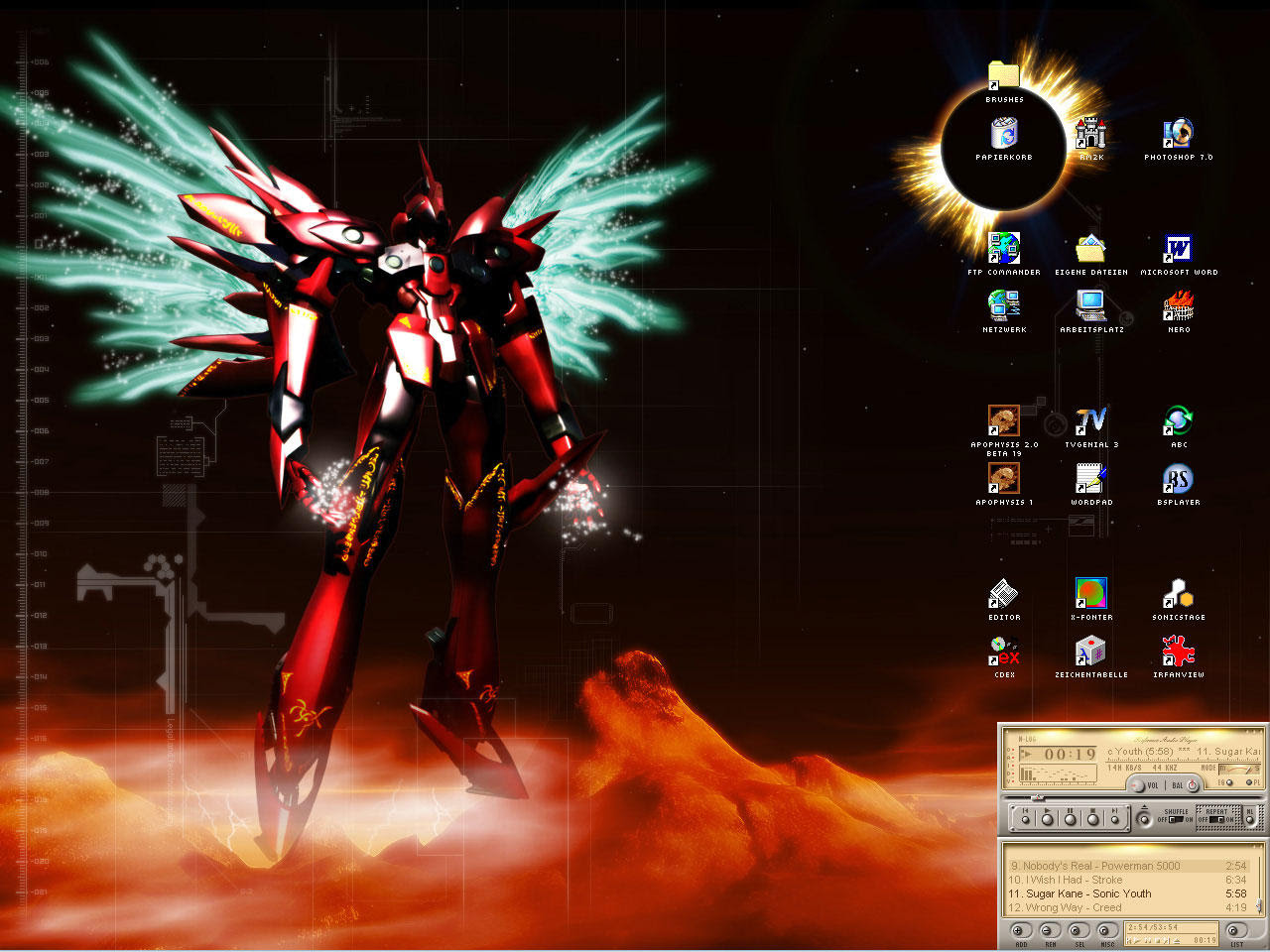Click the BAL balance knob

tap(1193, 786)
